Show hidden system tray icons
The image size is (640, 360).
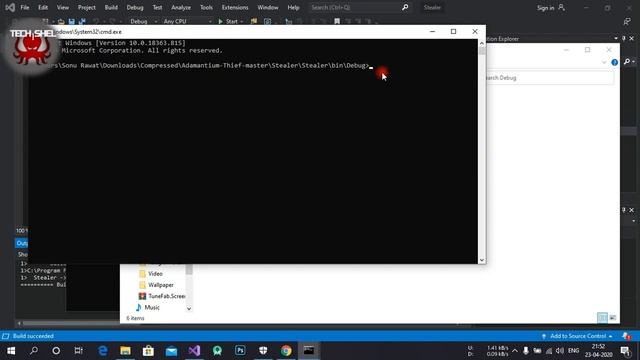click(515, 351)
